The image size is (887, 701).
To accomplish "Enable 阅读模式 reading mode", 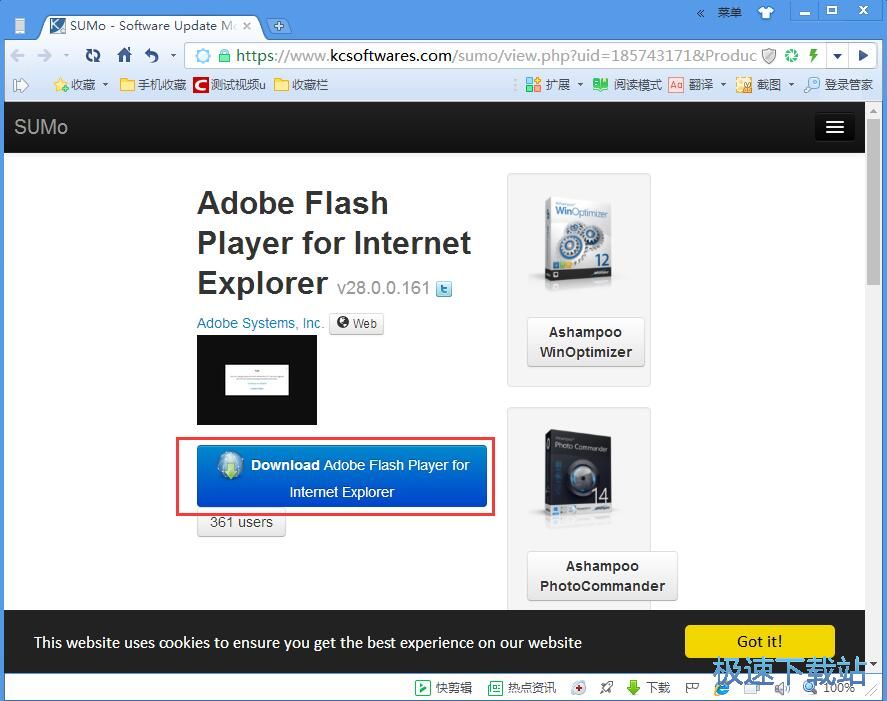I will (x=627, y=85).
